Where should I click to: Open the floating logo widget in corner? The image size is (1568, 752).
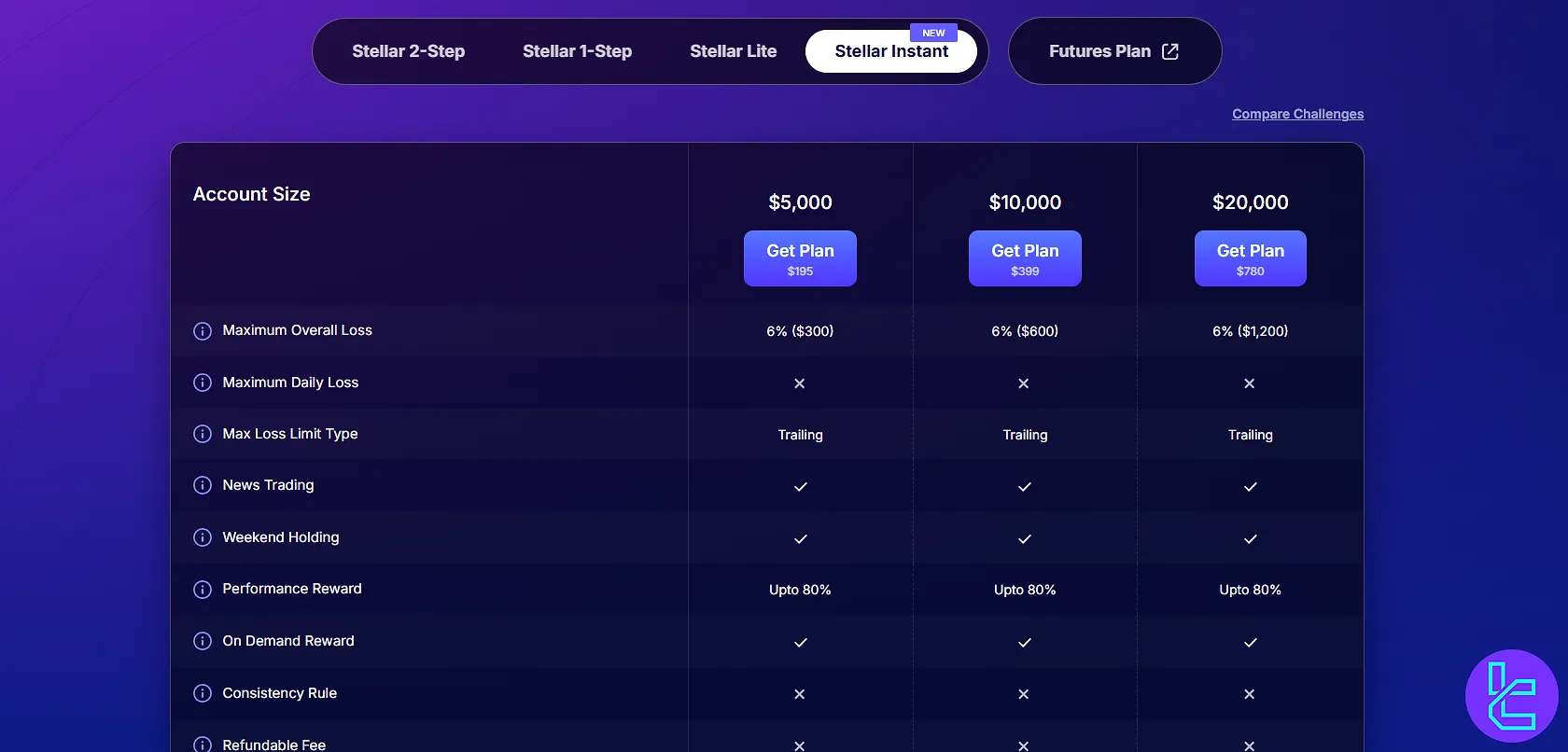point(1512,696)
